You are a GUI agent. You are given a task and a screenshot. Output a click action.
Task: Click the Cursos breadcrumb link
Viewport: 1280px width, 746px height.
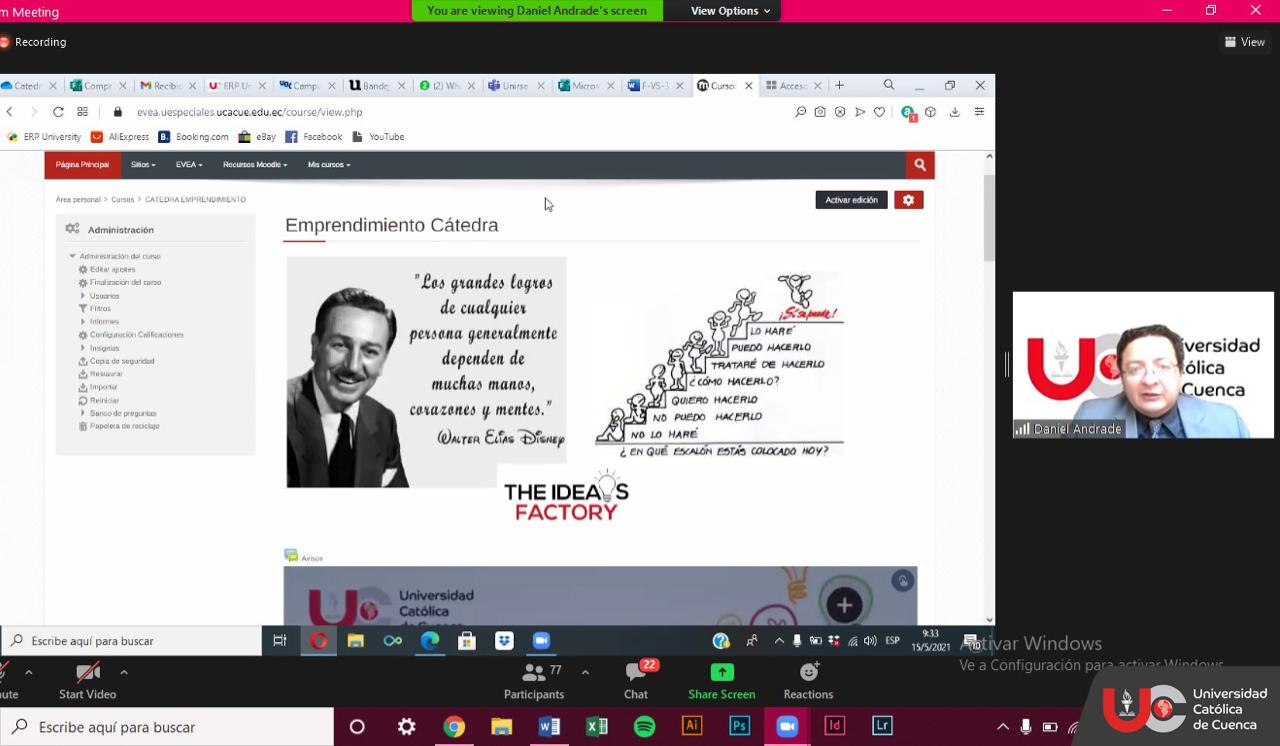pyautogui.click(x=122, y=200)
